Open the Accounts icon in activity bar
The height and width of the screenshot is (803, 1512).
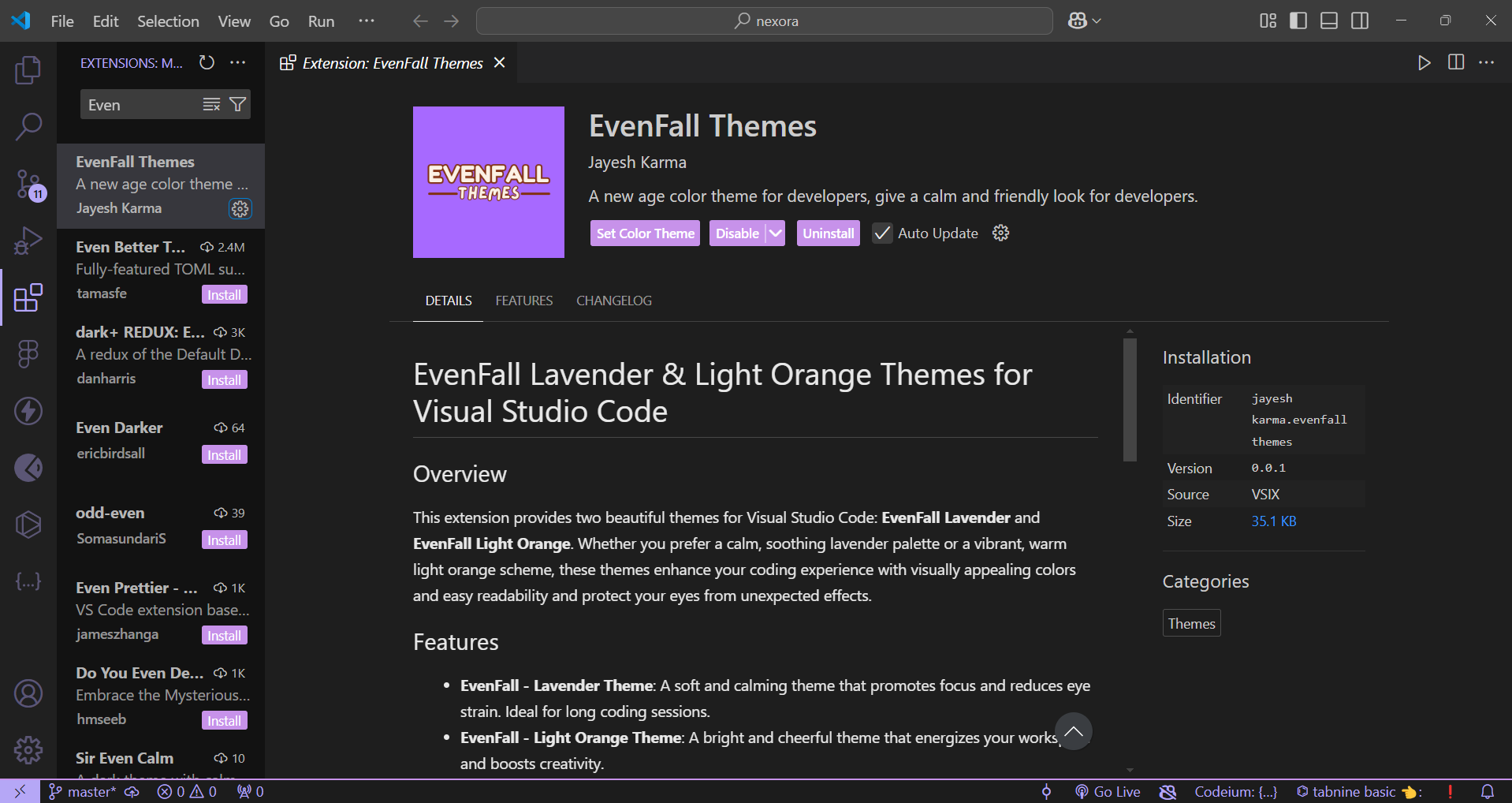pos(28,693)
